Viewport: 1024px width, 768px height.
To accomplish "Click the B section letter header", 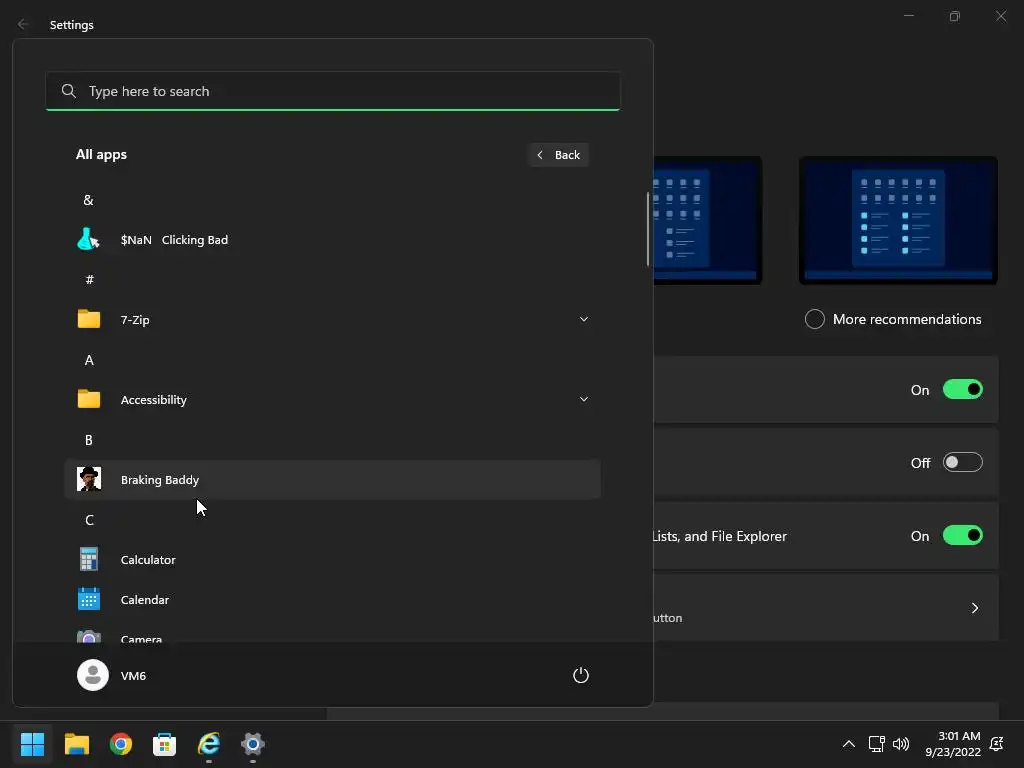I will click(89, 440).
